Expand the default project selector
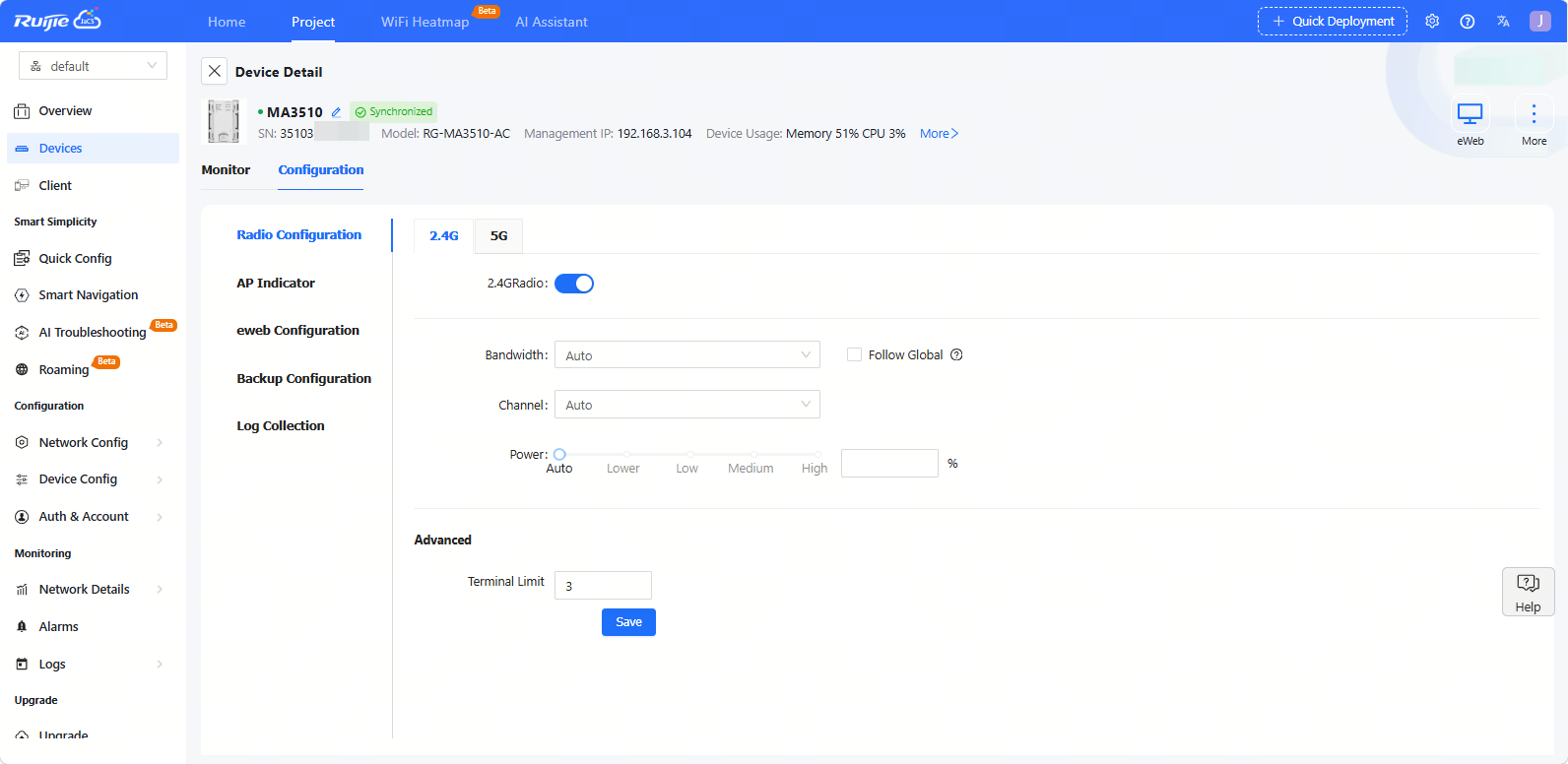1568x764 pixels. coord(93,66)
